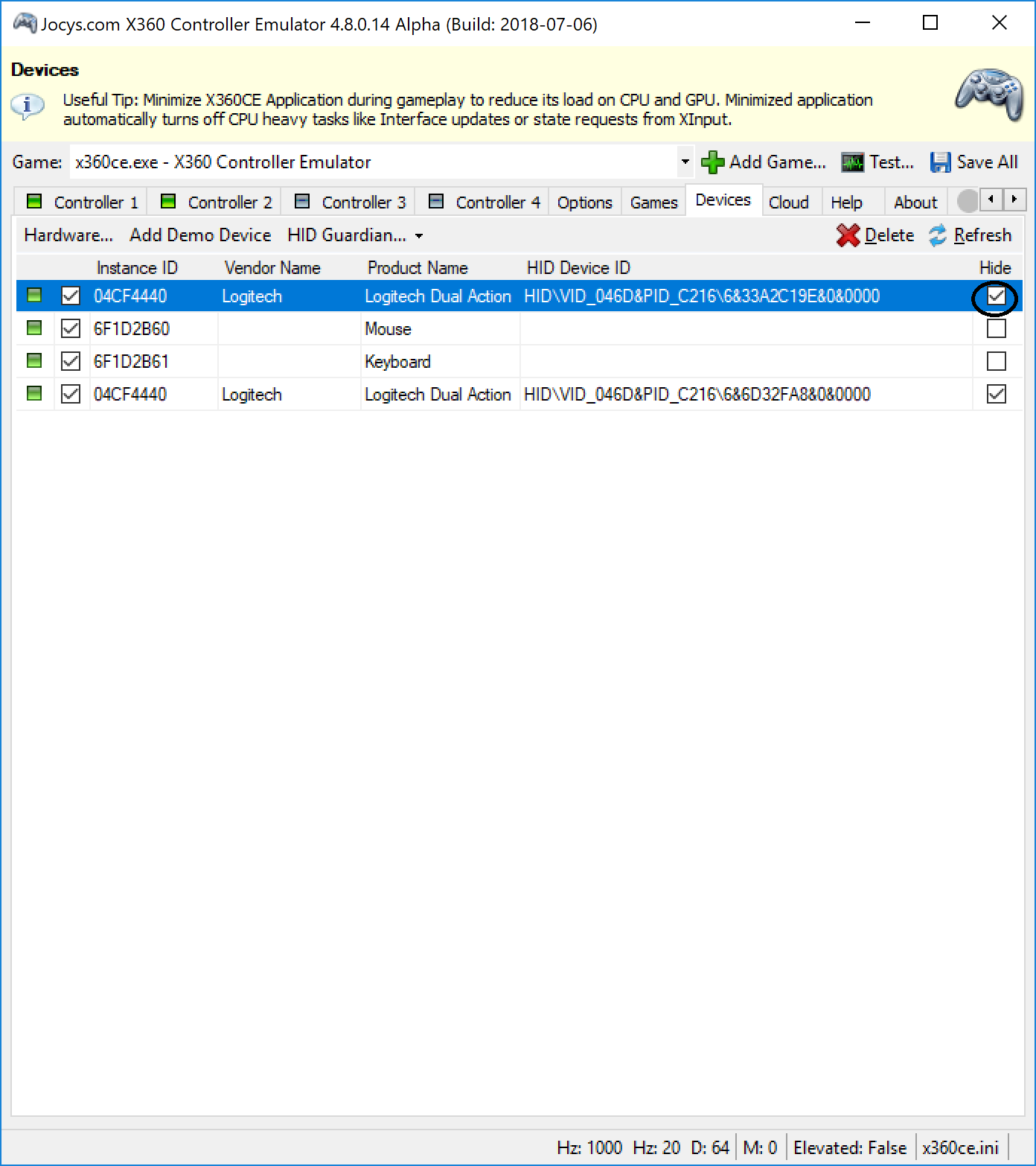Click the Test monitor icon
Image resolution: width=1036 pixels, height=1166 pixels.
(852, 162)
